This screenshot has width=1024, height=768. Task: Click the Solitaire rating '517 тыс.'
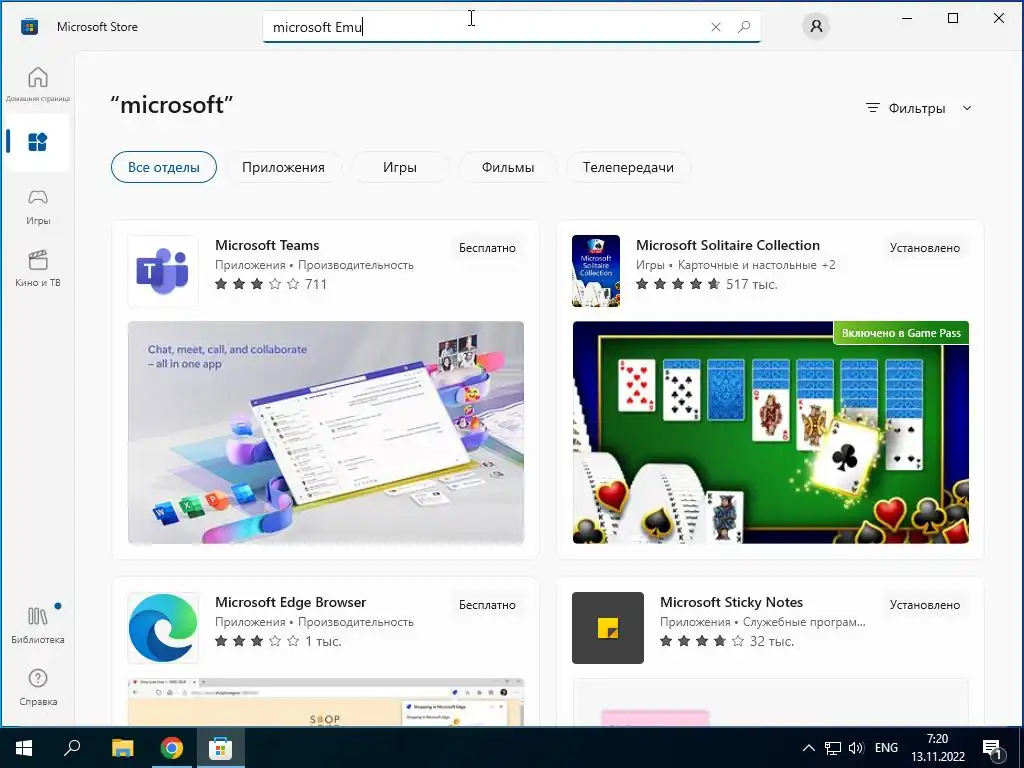(752, 284)
